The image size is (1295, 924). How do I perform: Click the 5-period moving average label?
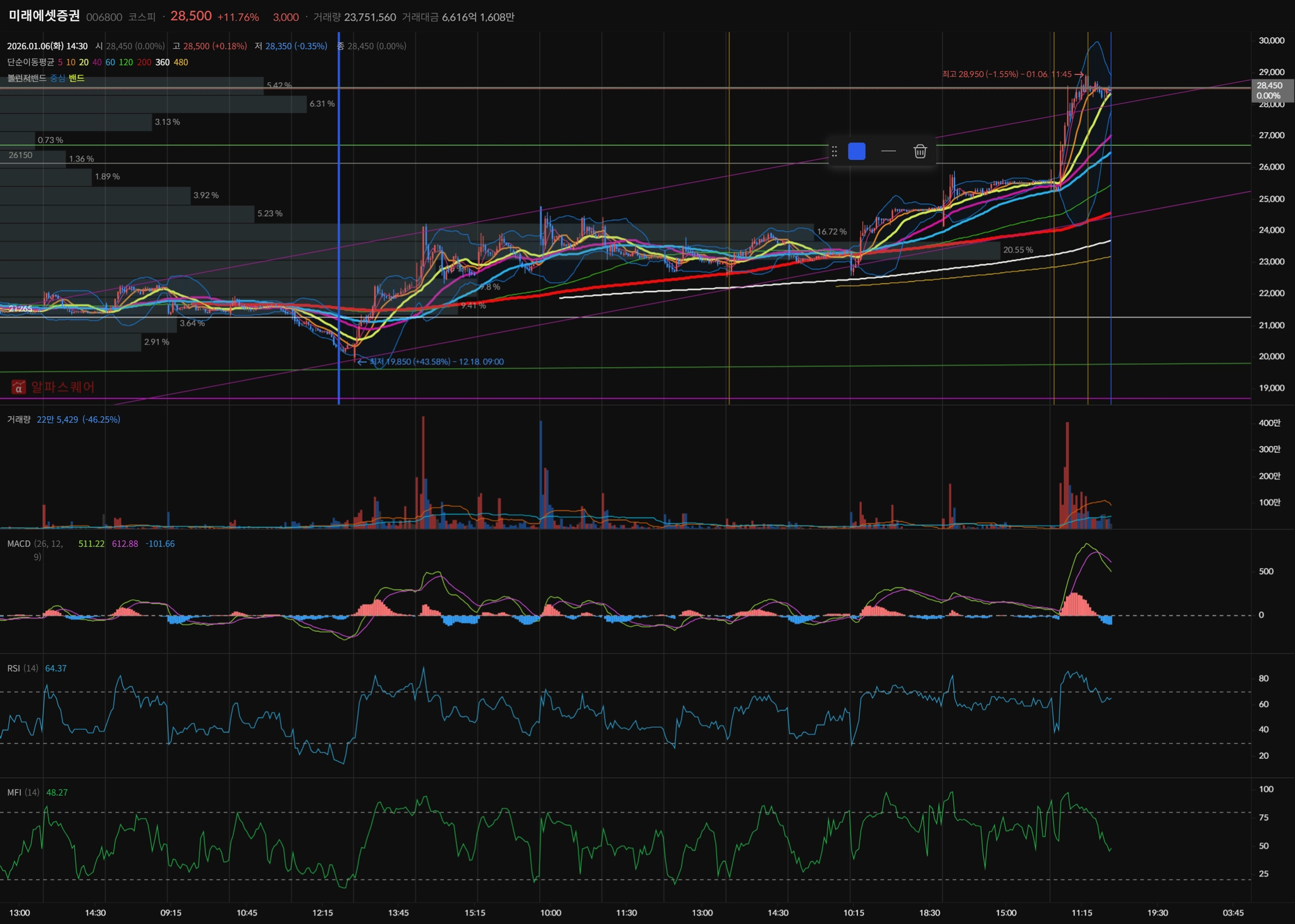point(60,62)
